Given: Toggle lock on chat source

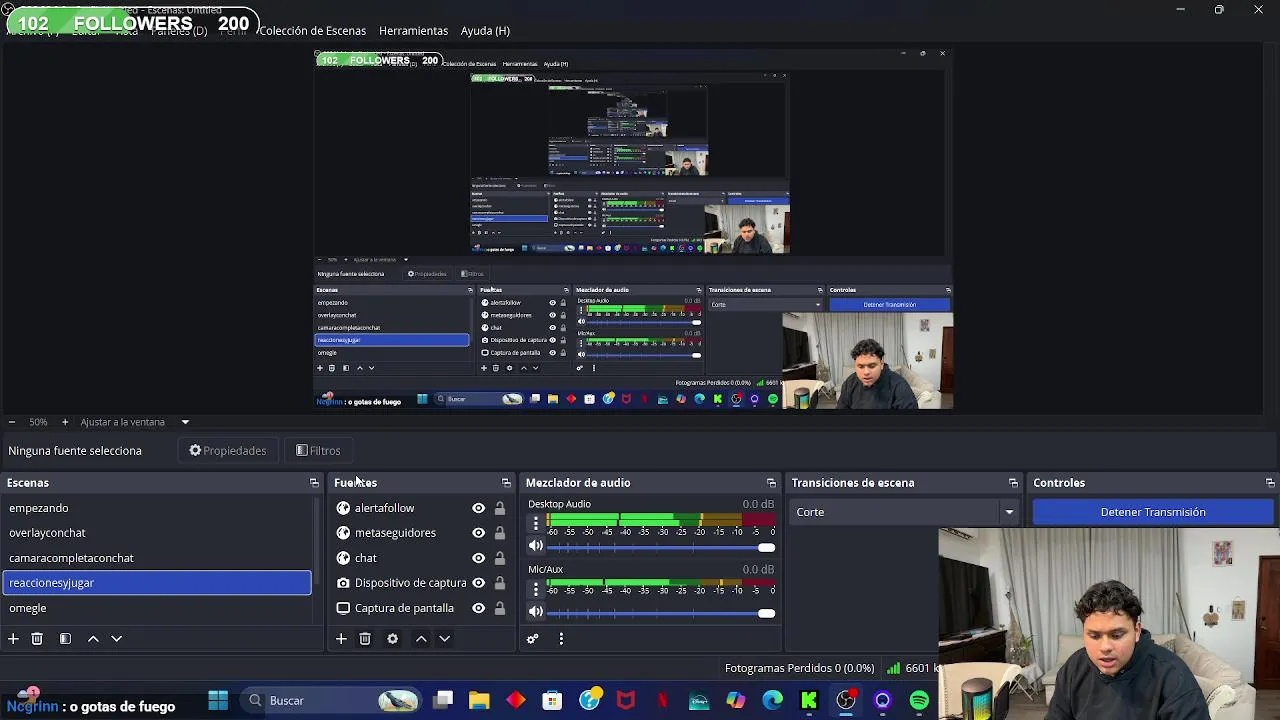Looking at the screenshot, I should click(499, 558).
